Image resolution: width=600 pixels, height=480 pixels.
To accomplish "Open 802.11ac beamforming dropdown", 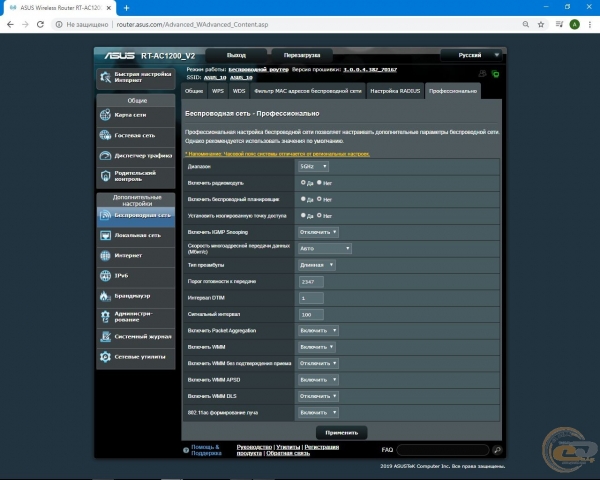I will 318,413.
